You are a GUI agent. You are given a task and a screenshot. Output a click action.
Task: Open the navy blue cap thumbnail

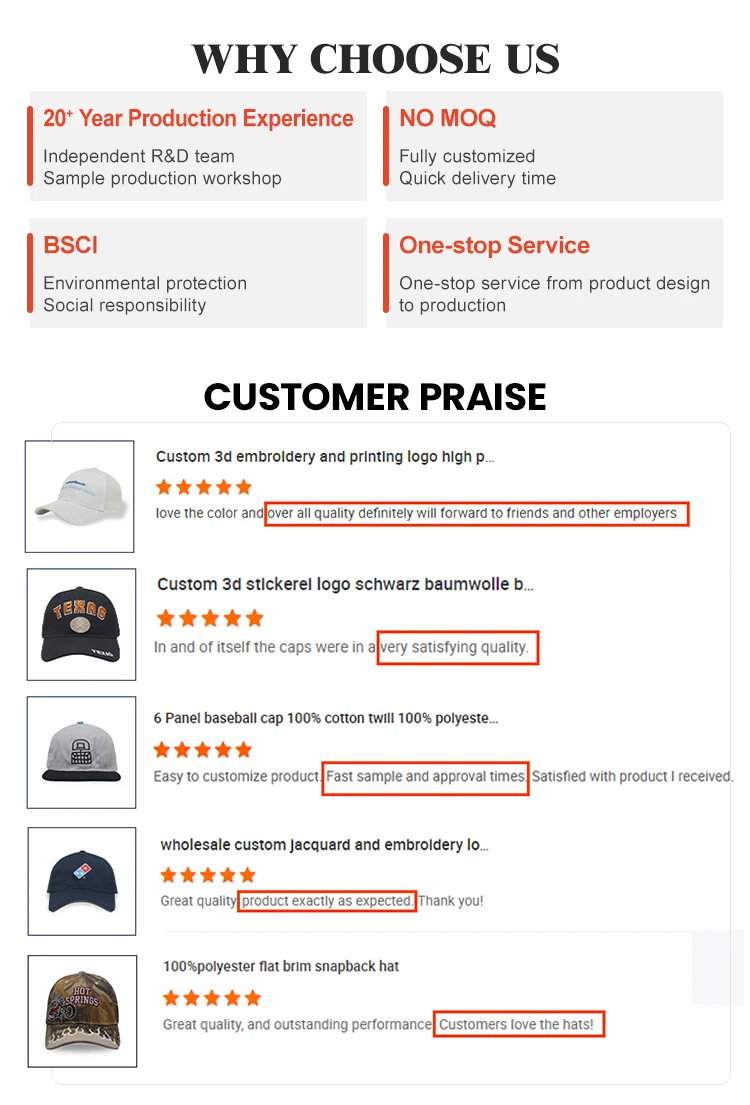[82, 881]
